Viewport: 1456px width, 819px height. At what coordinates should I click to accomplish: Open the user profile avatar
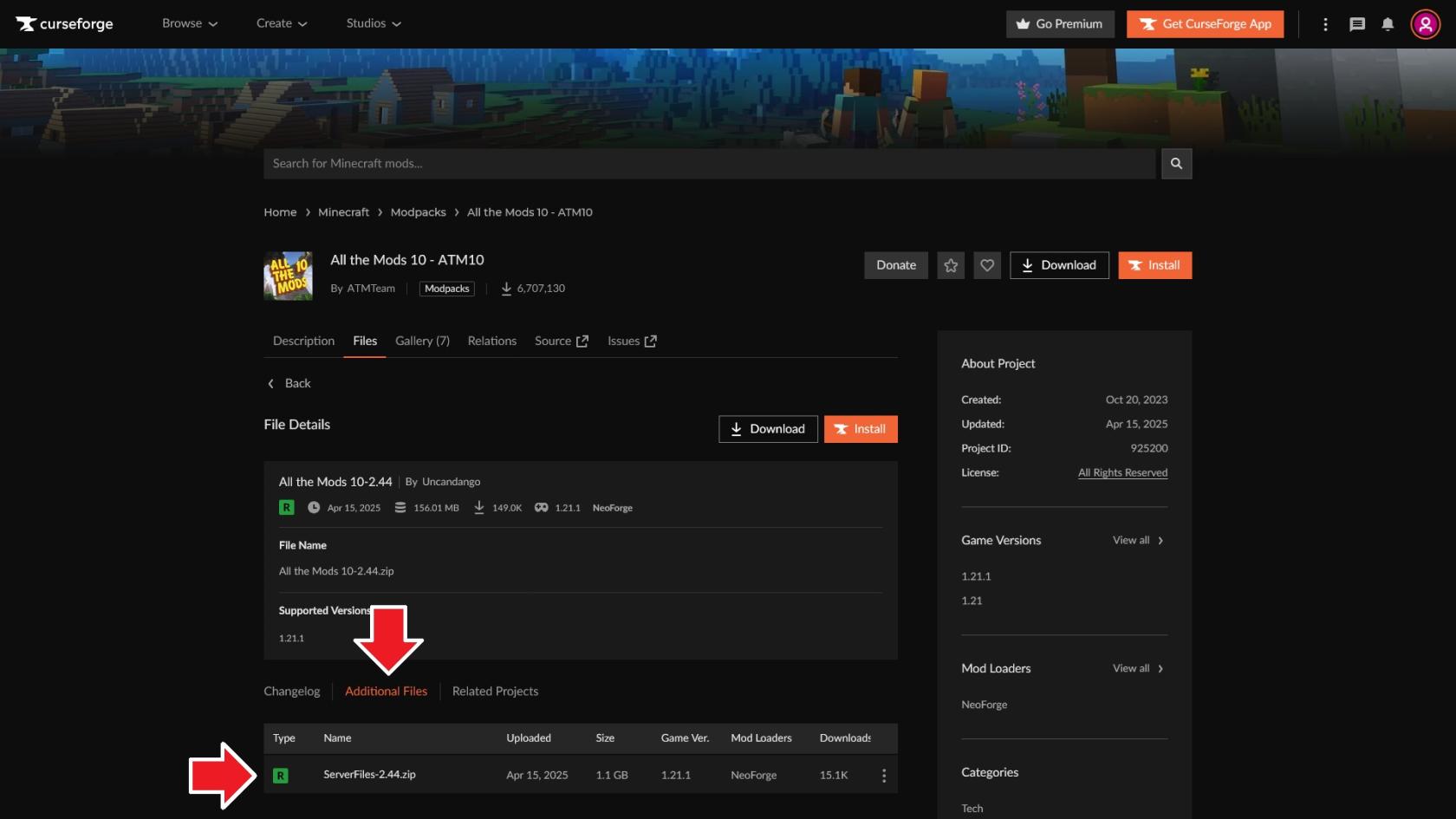(1426, 24)
